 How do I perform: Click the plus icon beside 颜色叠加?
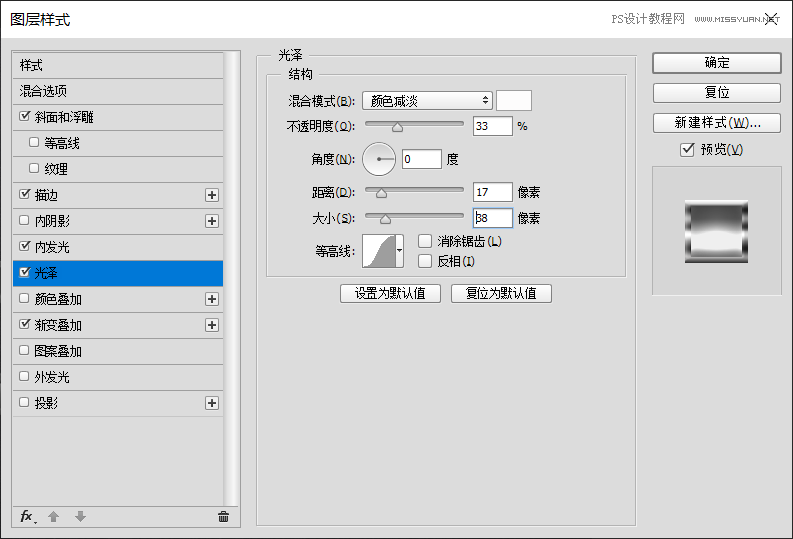click(x=211, y=299)
